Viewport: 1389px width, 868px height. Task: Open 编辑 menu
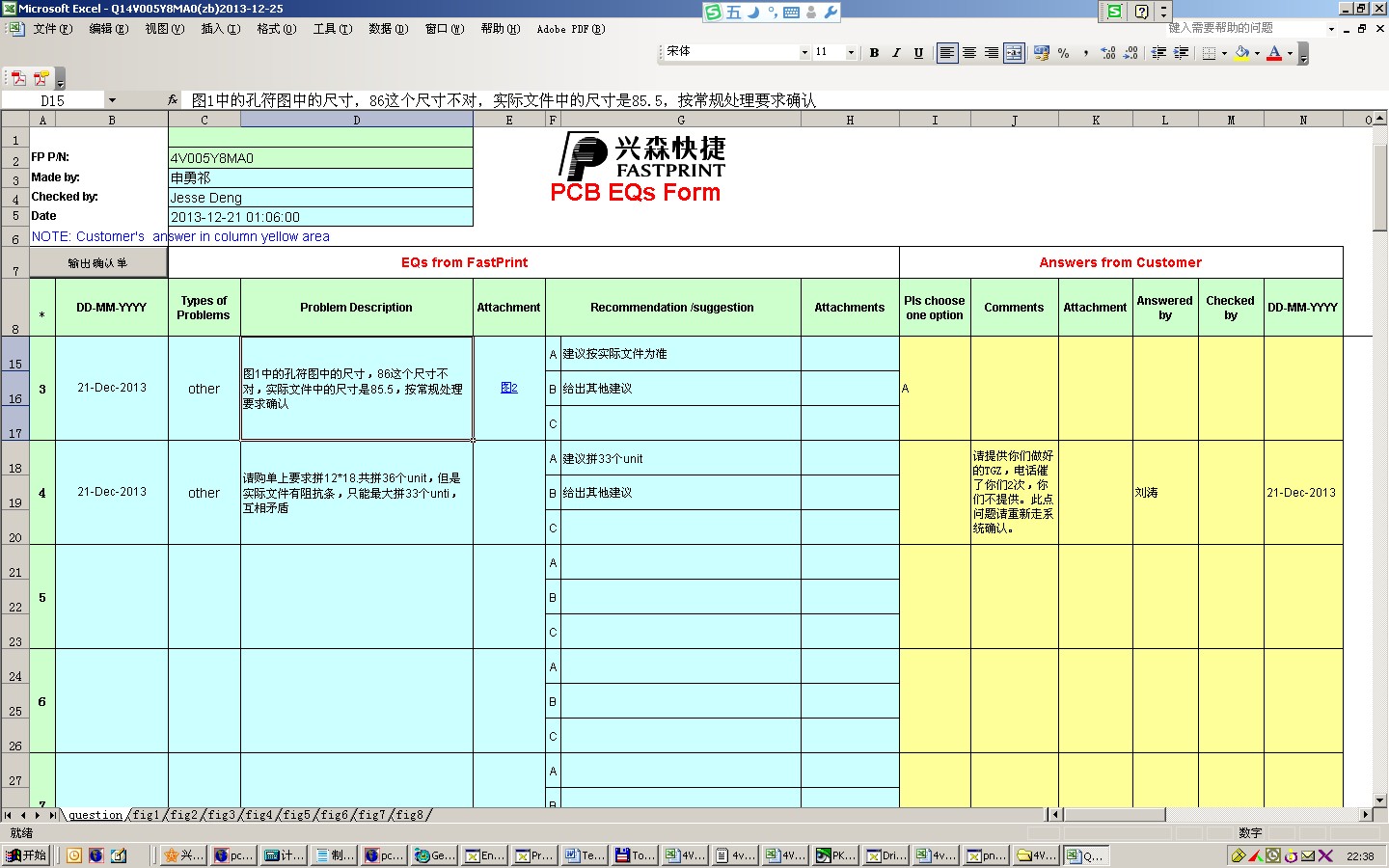pyautogui.click(x=108, y=29)
